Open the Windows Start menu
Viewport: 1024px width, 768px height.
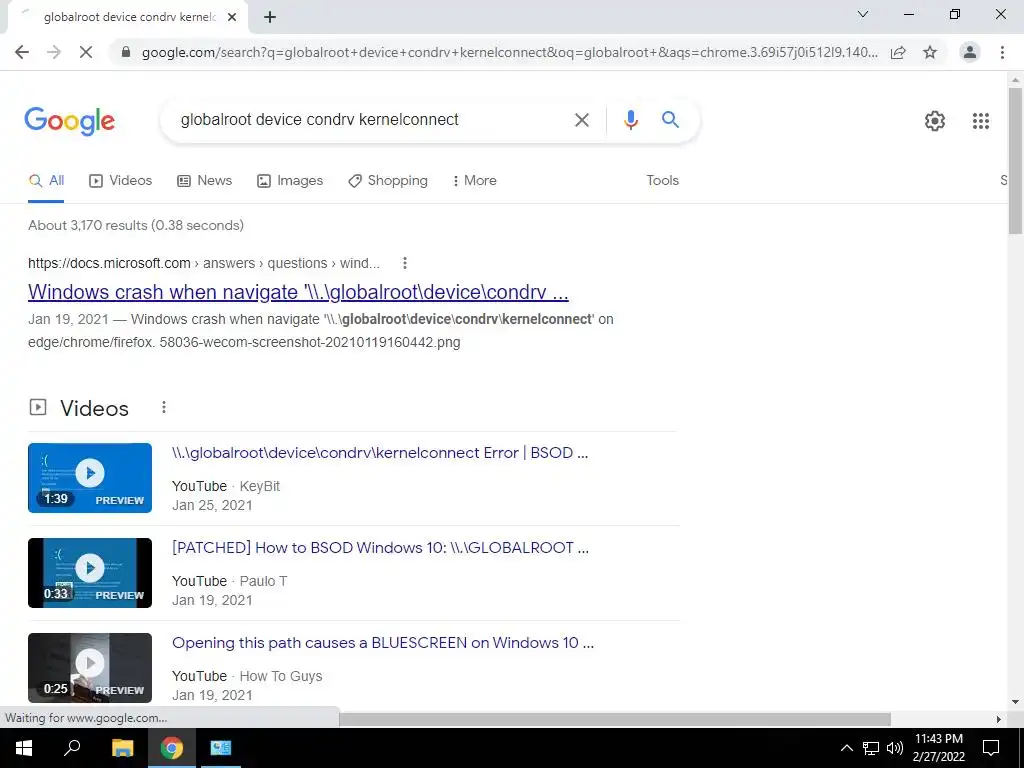[24, 748]
